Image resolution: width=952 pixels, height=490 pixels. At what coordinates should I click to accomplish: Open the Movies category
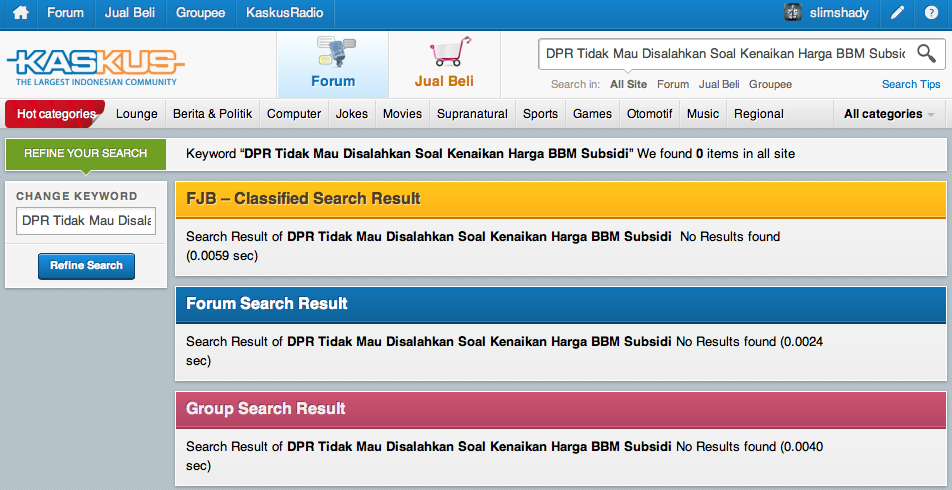coord(402,114)
